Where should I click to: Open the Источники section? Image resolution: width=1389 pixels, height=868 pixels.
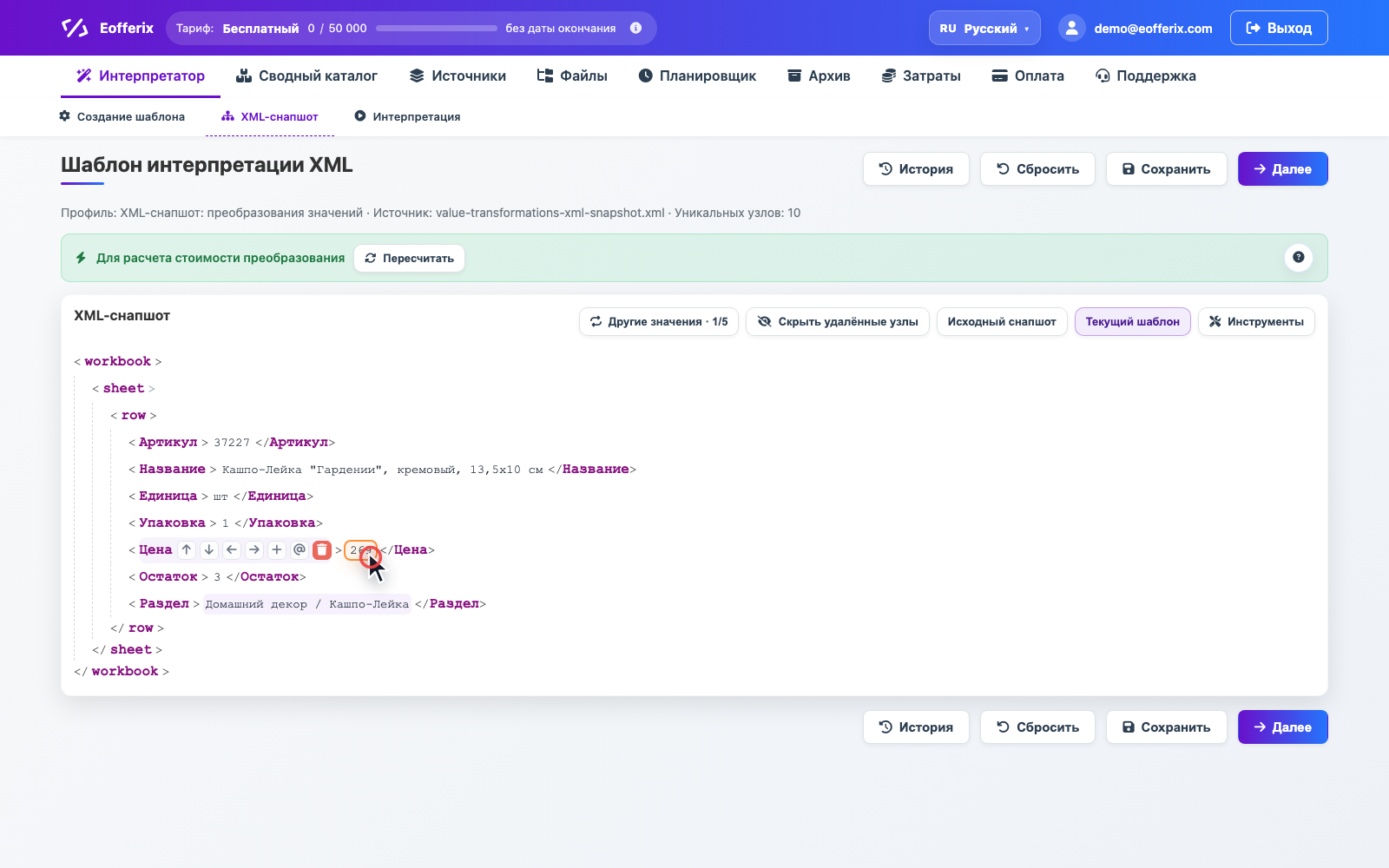458,76
